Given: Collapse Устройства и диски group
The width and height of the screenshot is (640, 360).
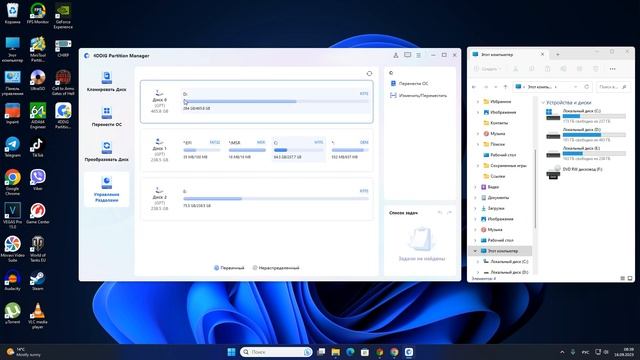Looking at the screenshot, I should pos(543,102).
